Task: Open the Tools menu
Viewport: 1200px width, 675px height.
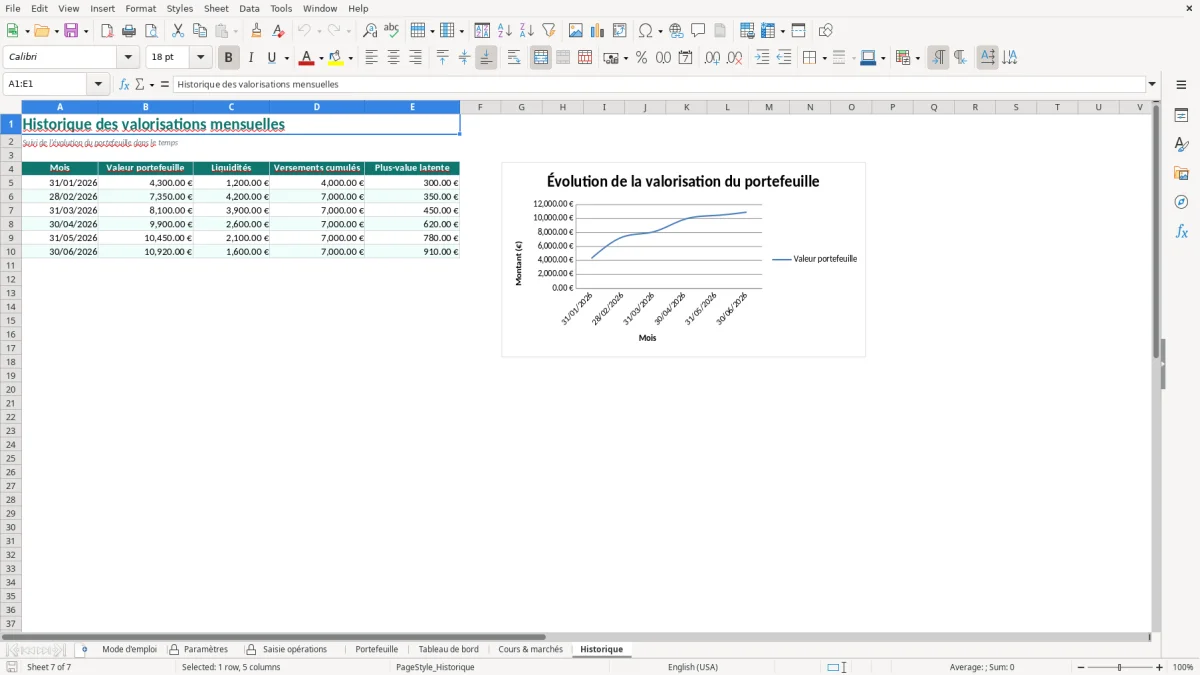Action: tap(281, 8)
